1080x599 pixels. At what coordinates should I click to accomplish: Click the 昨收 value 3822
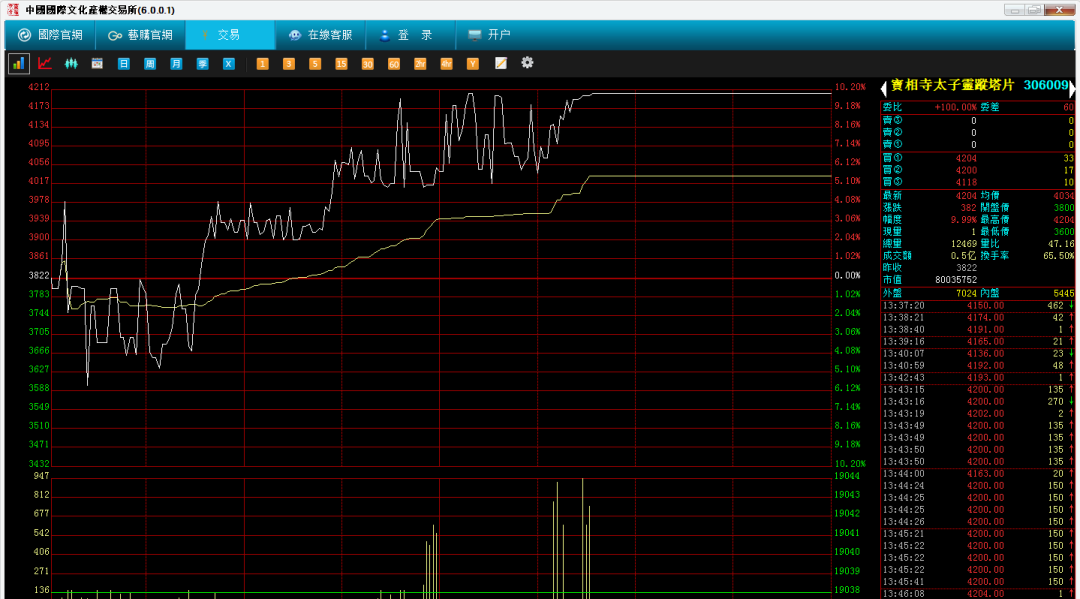[966, 268]
